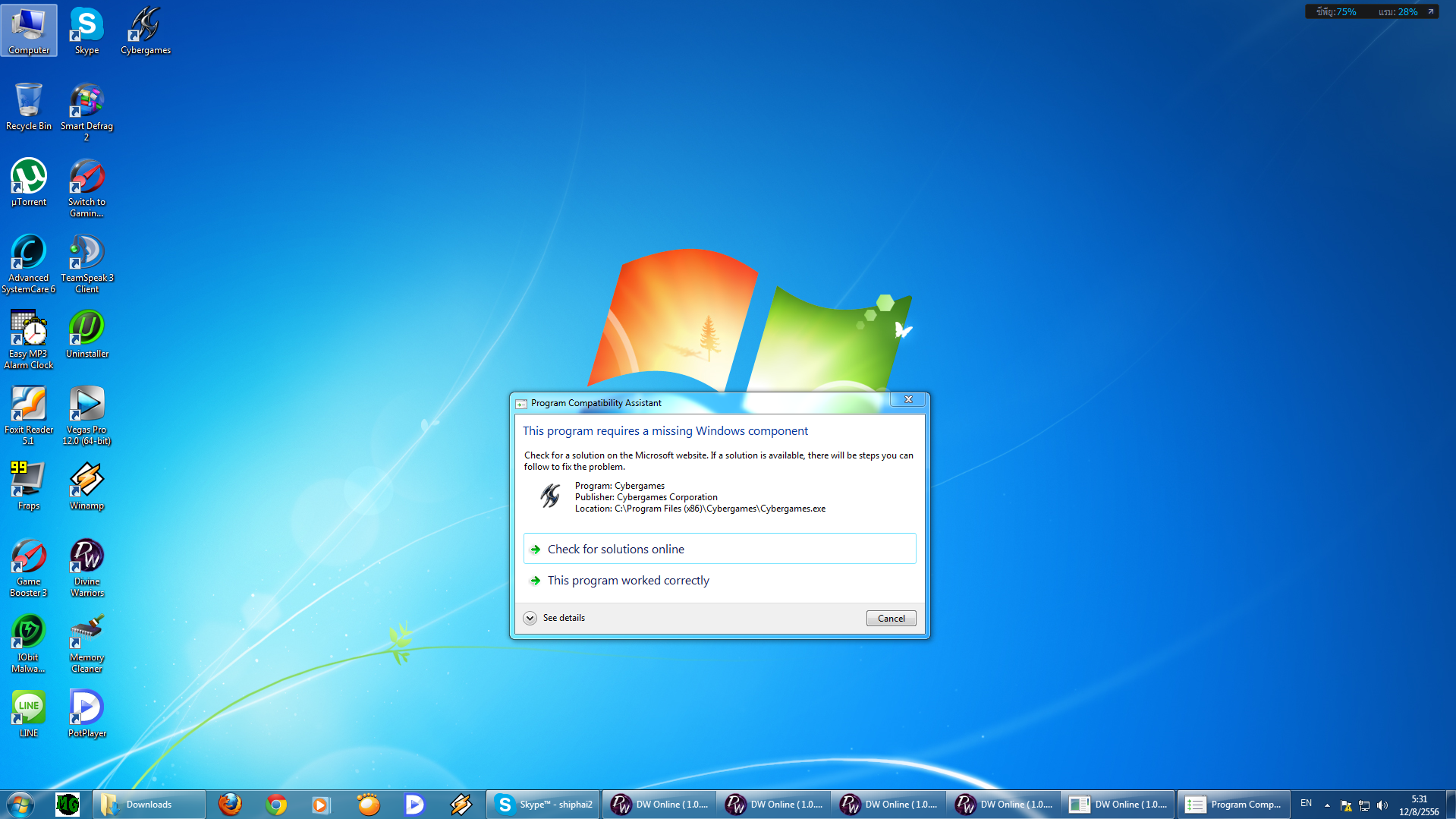The height and width of the screenshot is (819, 1456).
Task: Launch Firefox from the taskbar
Action: 230,804
